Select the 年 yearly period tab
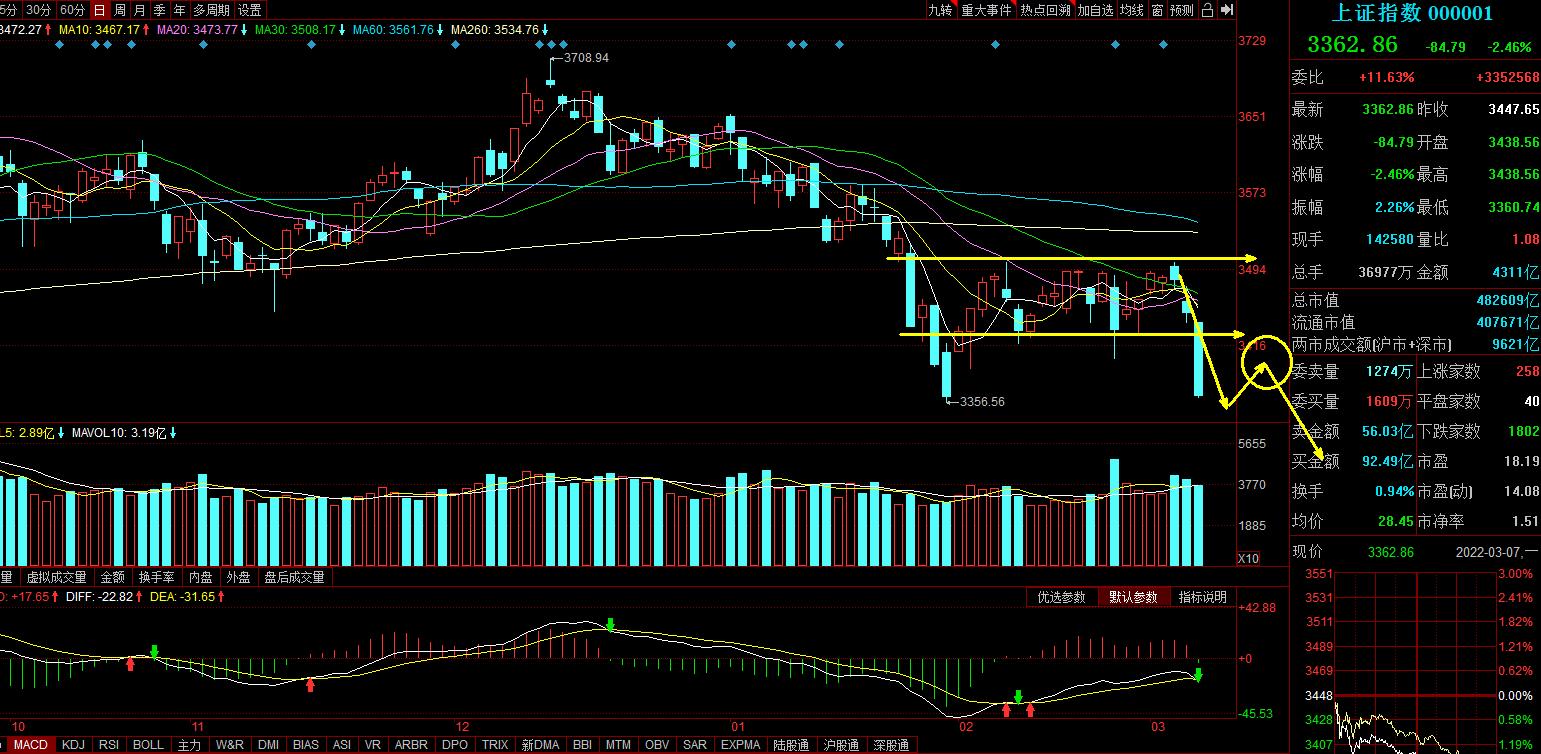 tap(179, 10)
